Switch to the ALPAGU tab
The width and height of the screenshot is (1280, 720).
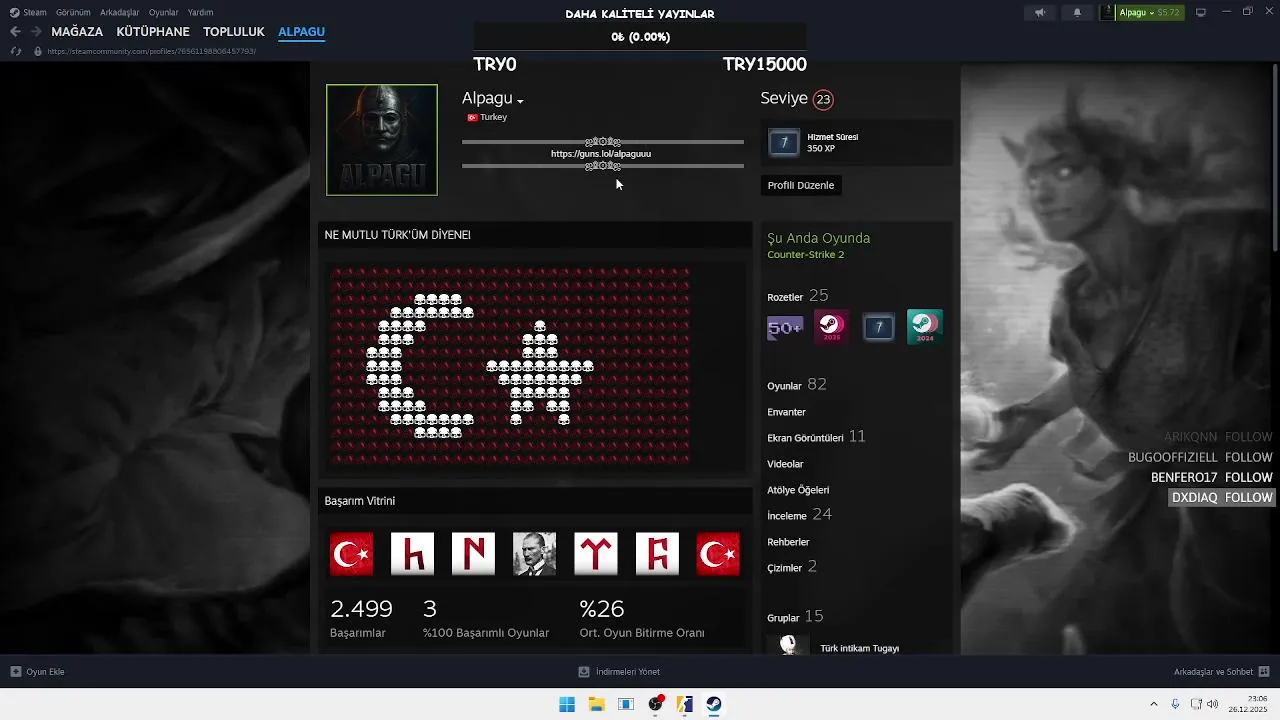point(301,32)
